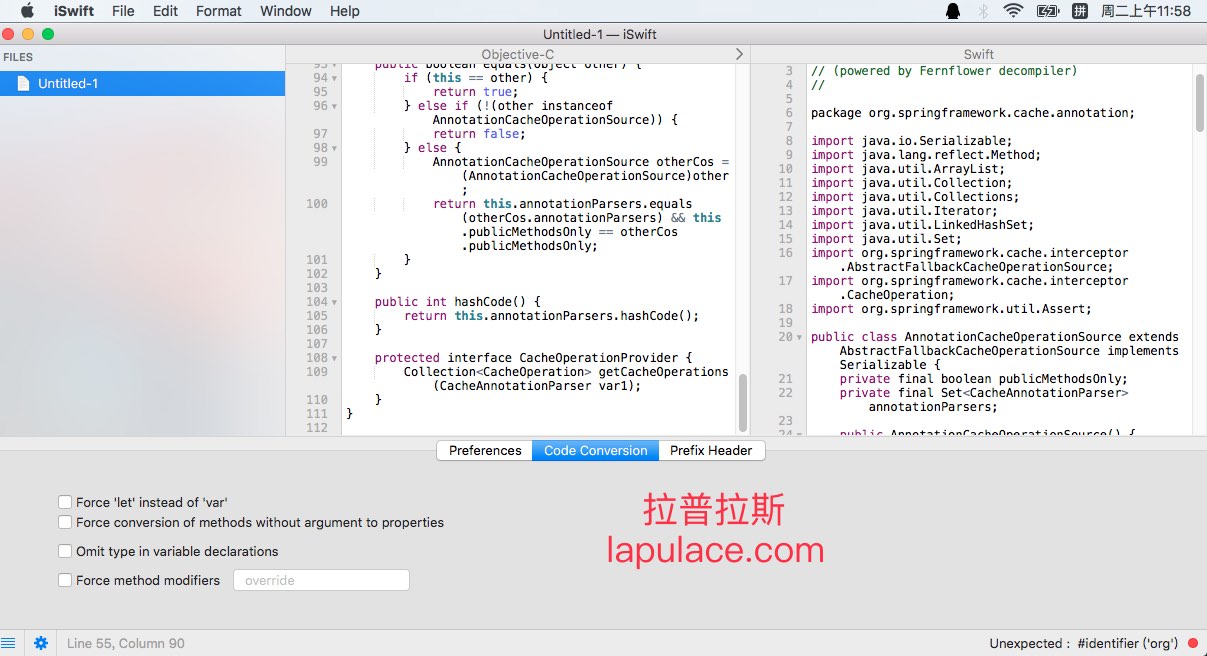Image resolution: width=1207 pixels, height=656 pixels.
Task: Open the Apple menu
Action: (x=27, y=11)
